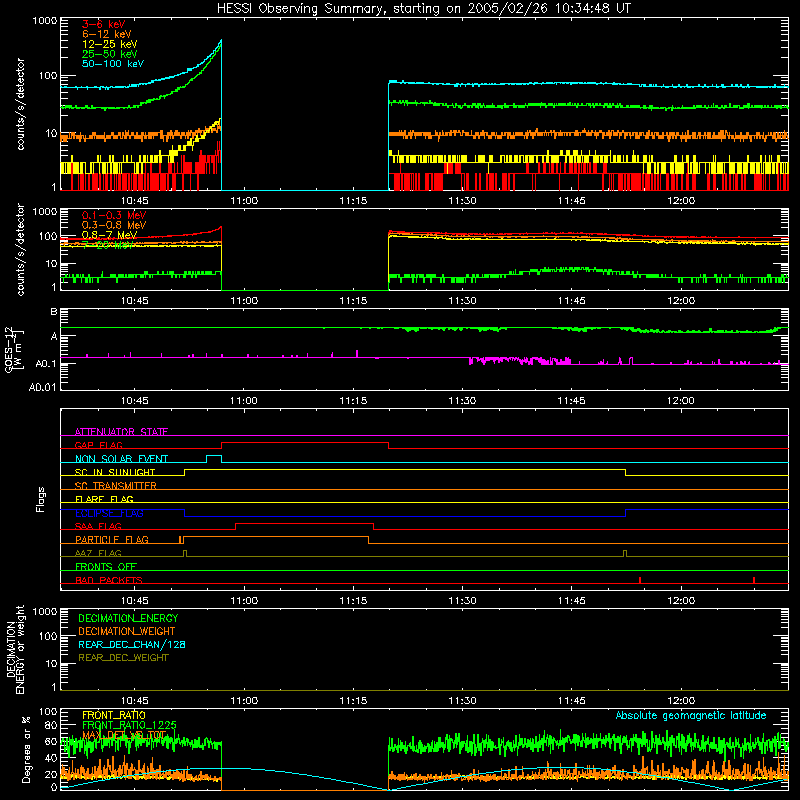Click the DECIMATION_ENERGY legend label
The image size is (800, 800).
click(x=128, y=618)
